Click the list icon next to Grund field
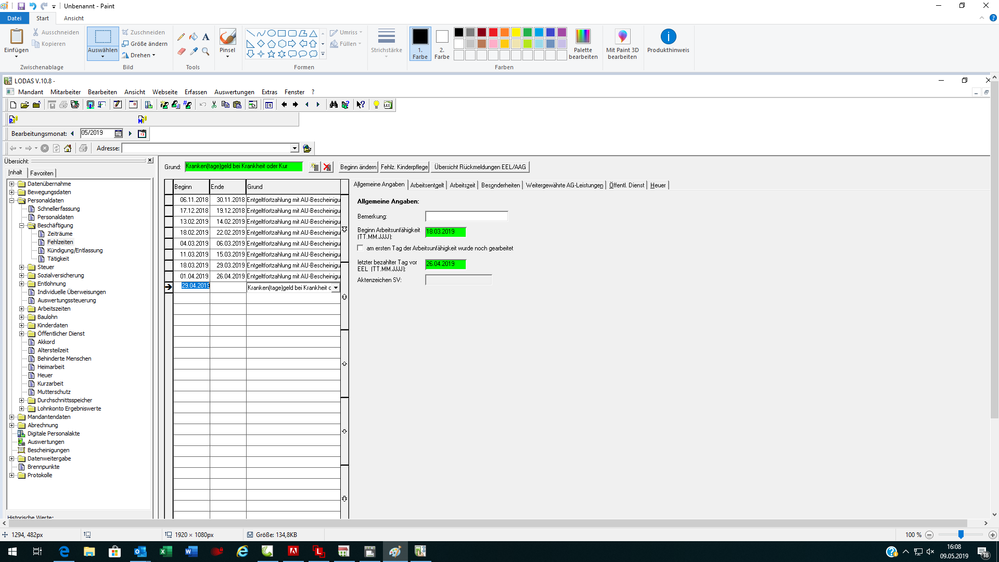 pos(315,167)
